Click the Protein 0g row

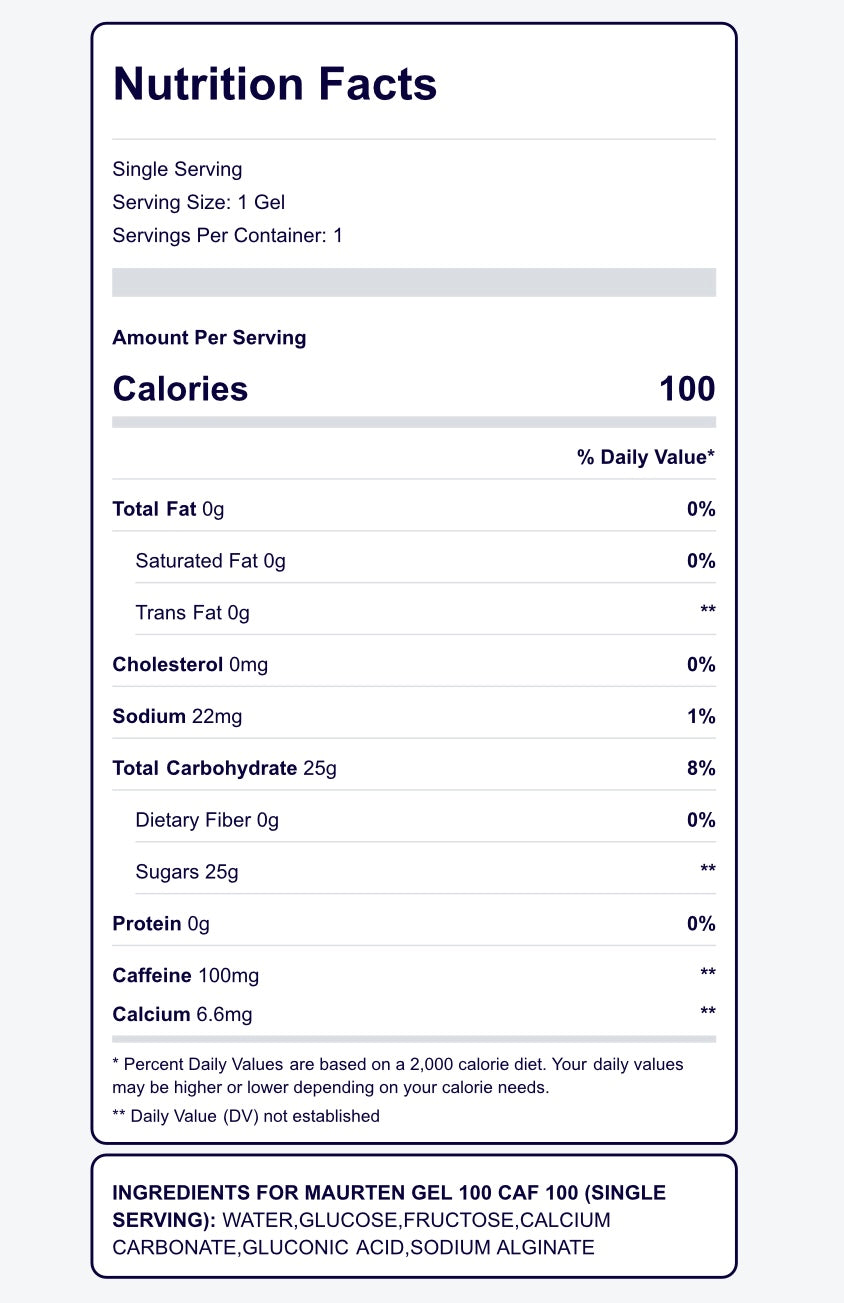[x=414, y=925]
